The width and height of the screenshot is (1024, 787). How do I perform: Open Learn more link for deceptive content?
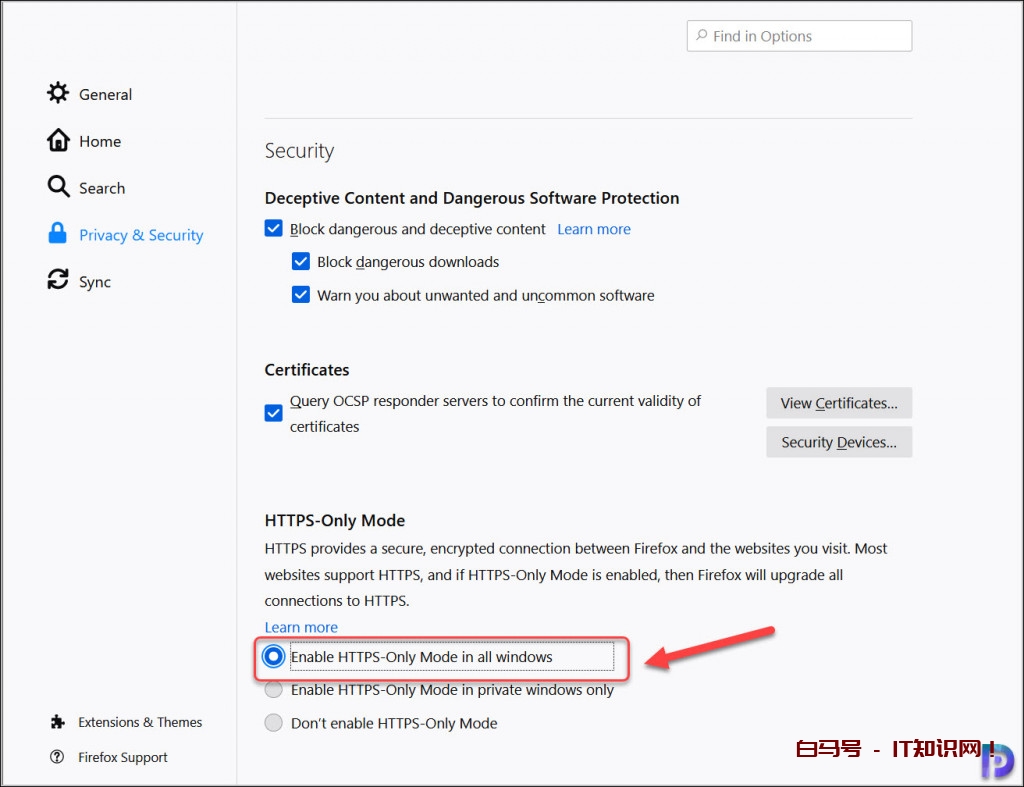click(594, 229)
